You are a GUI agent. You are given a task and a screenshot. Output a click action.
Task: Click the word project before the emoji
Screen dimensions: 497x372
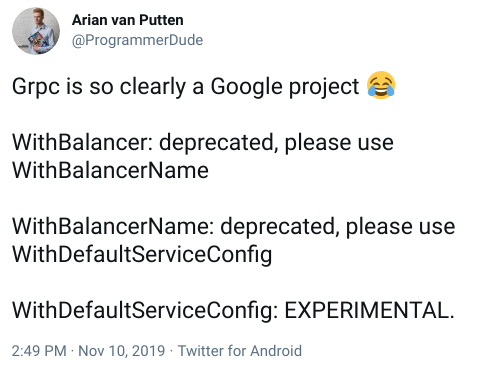pos(324,87)
